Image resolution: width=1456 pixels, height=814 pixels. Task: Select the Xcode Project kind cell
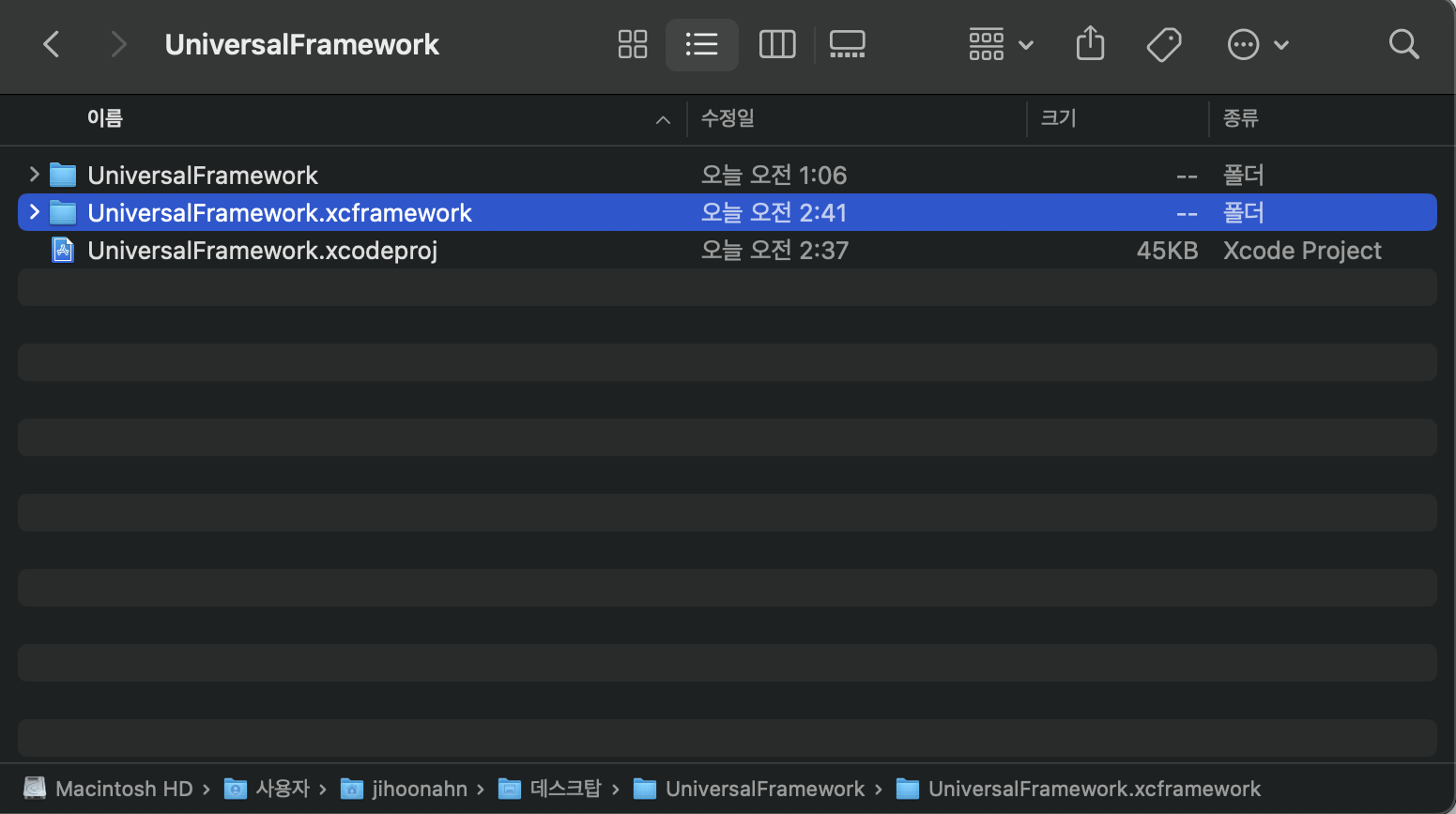(x=1302, y=251)
